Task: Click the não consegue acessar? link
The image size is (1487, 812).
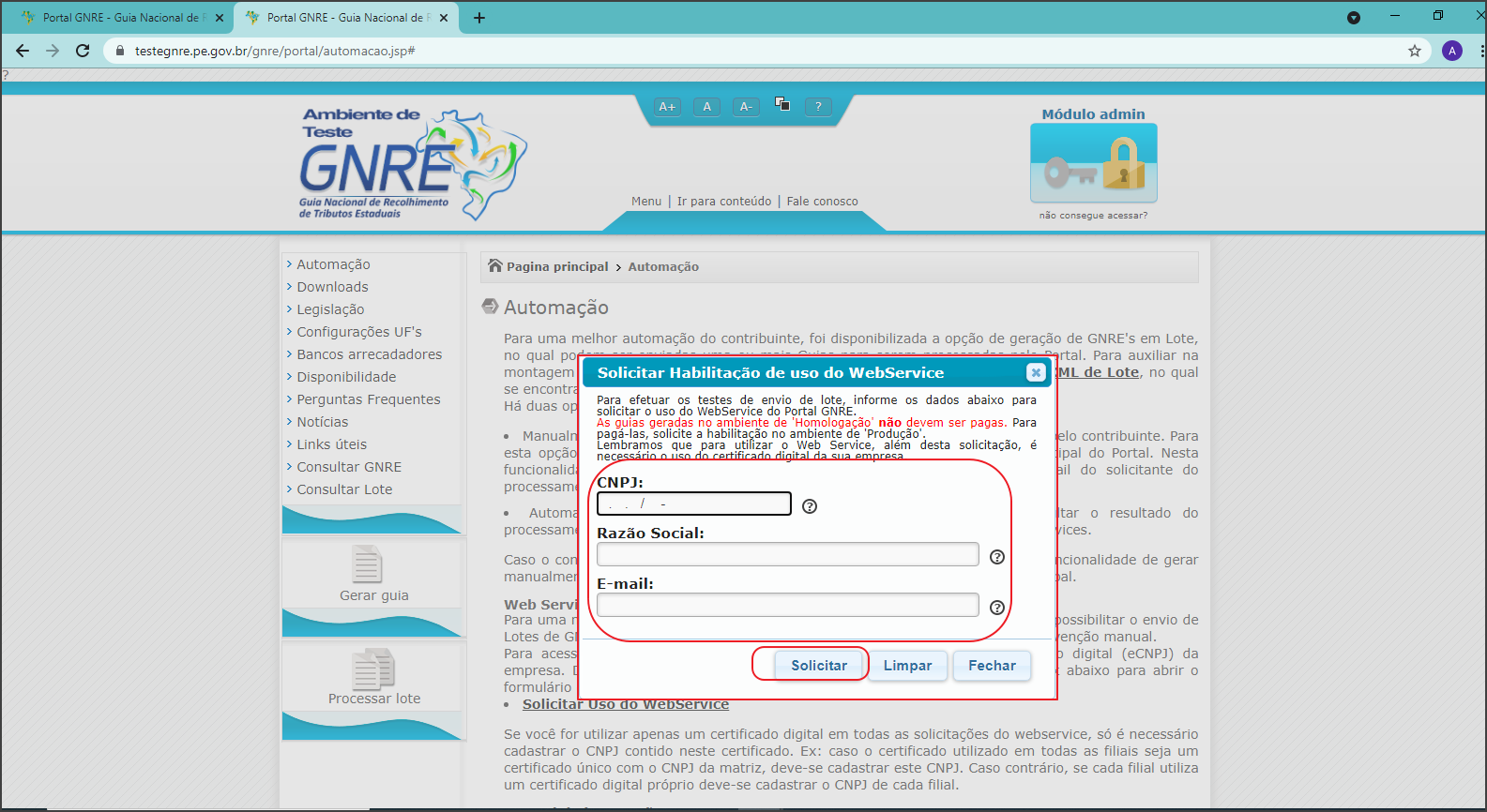Action: pyautogui.click(x=1093, y=216)
